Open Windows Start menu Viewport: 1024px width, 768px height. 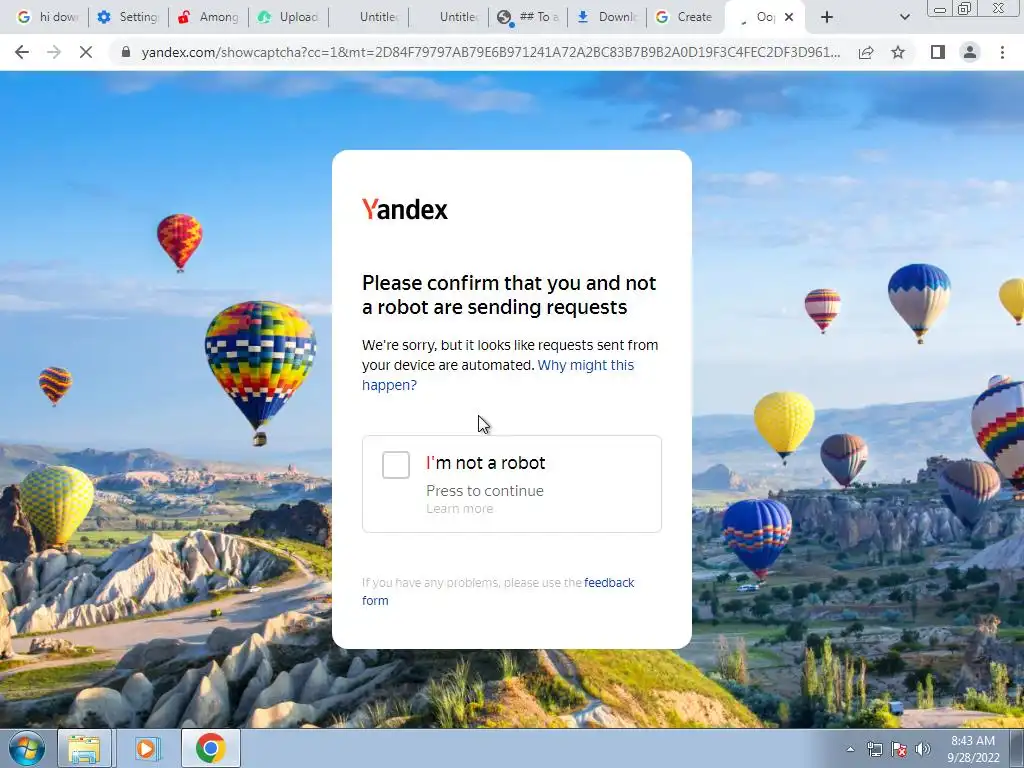coord(26,748)
